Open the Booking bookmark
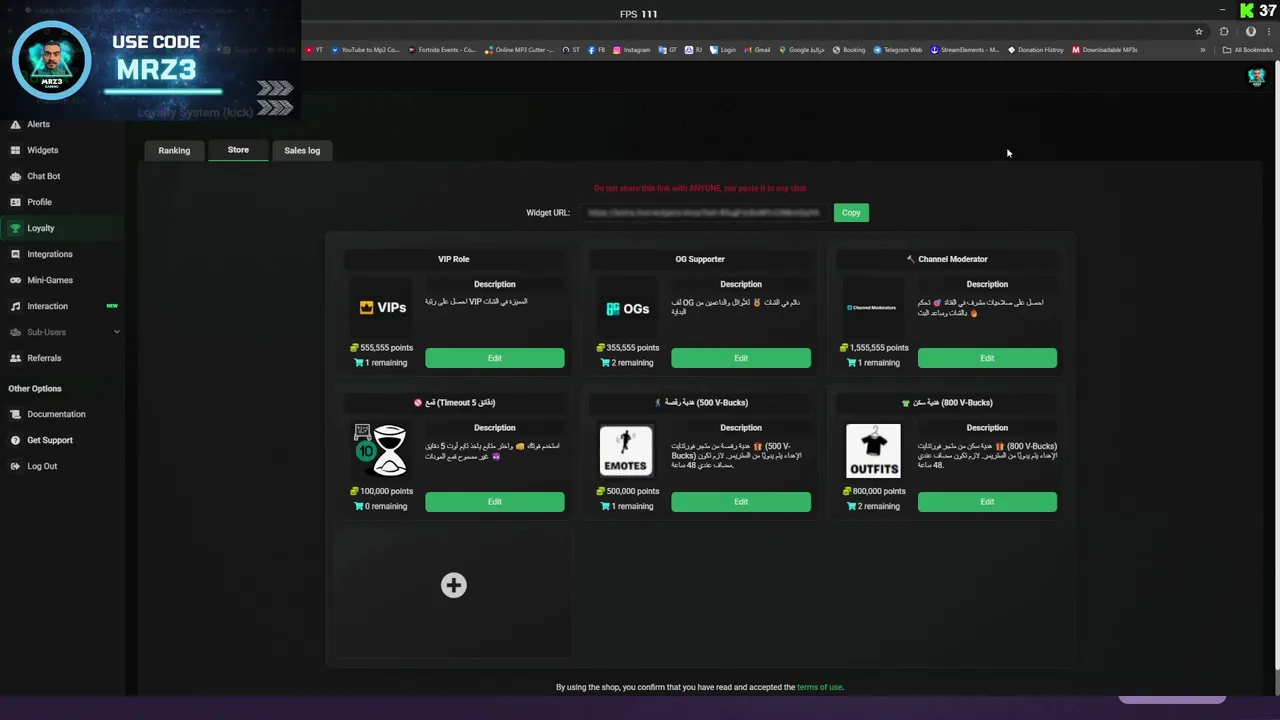The height and width of the screenshot is (720, 1280). pos(849,49)
